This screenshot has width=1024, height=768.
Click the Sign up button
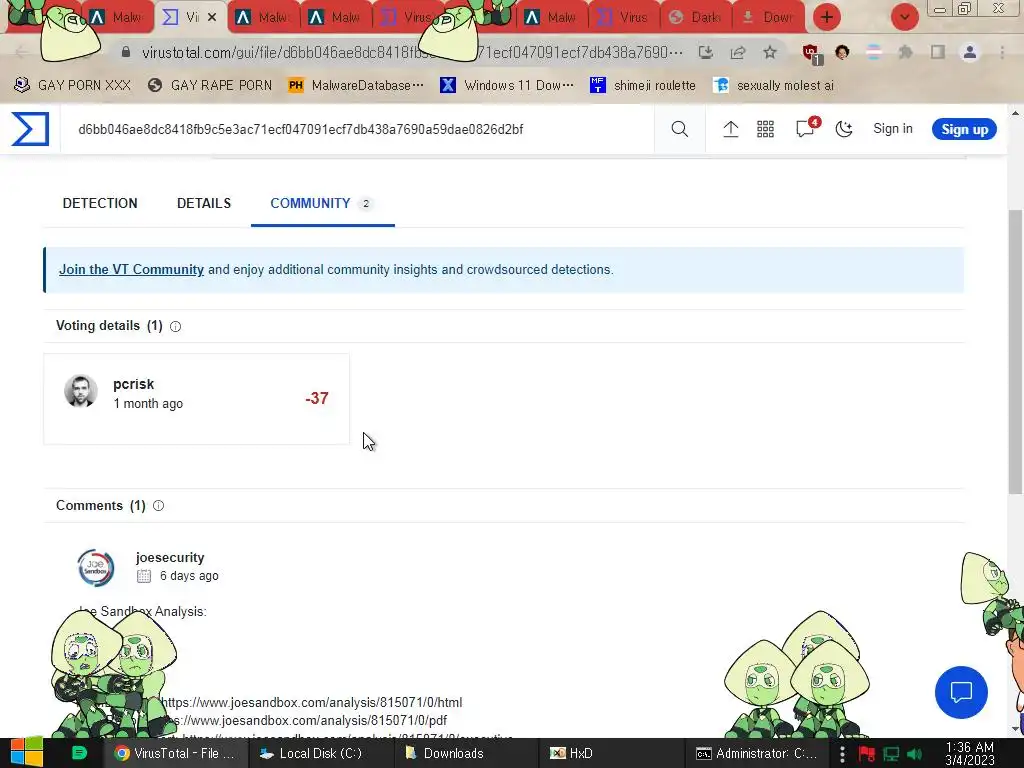964,129
